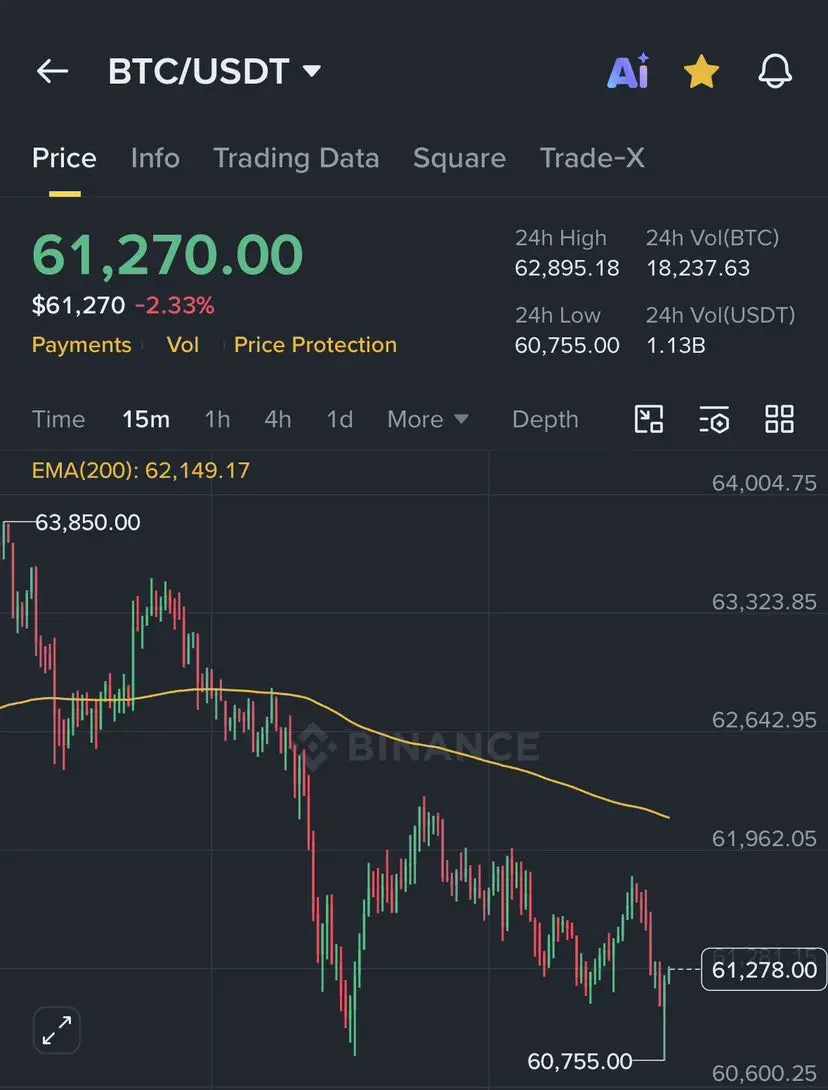
Task: Open the BTC/USDT pair selector dropdown
Action: pyautogui.click(x=215, y=71)
